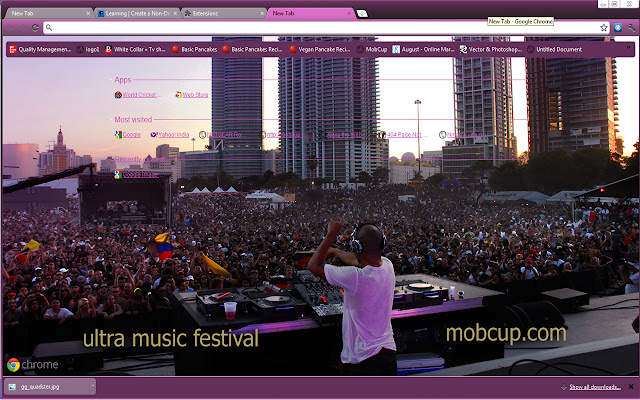Close the Extensions tab
640x400 pixels.
pos(262,13)
